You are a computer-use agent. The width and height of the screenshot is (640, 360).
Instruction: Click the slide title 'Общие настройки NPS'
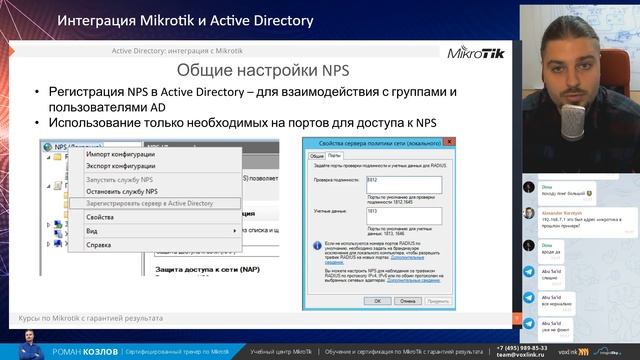[263, 70]
